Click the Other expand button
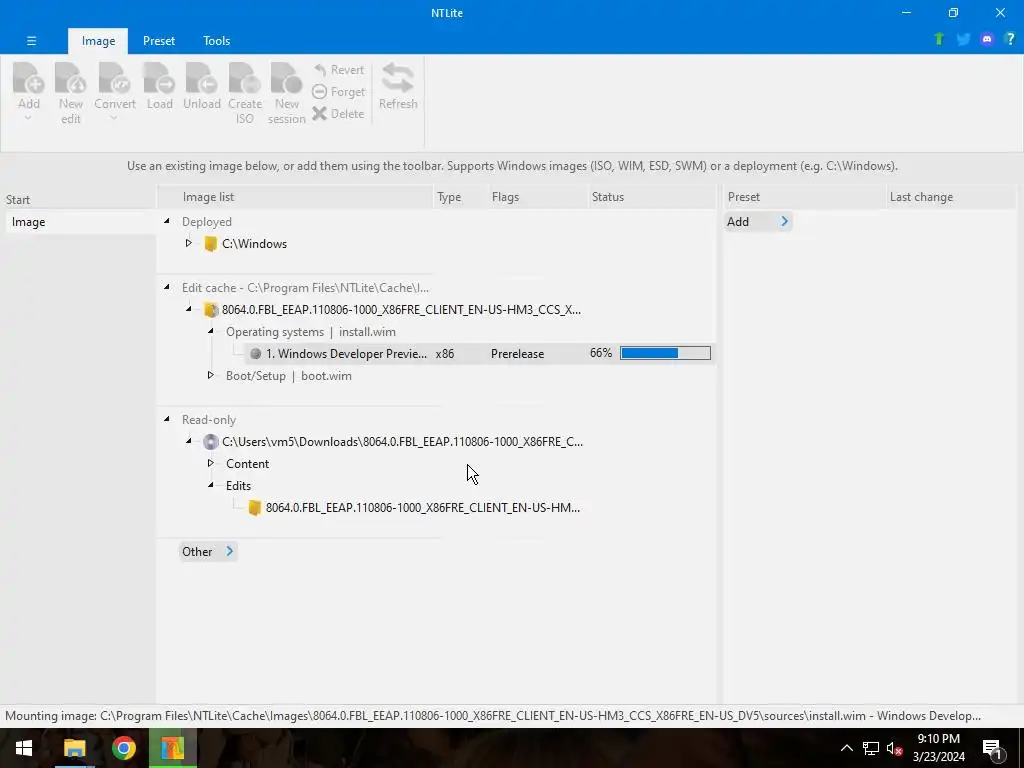 (208, 552)
